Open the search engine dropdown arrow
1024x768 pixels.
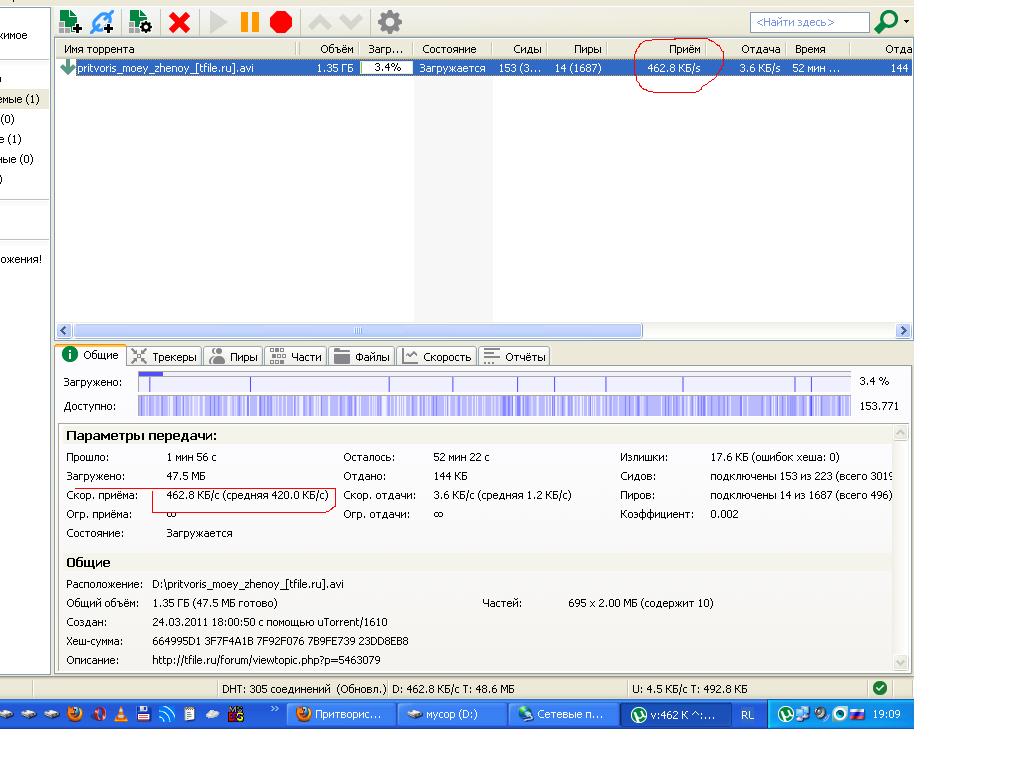[906, 21]
